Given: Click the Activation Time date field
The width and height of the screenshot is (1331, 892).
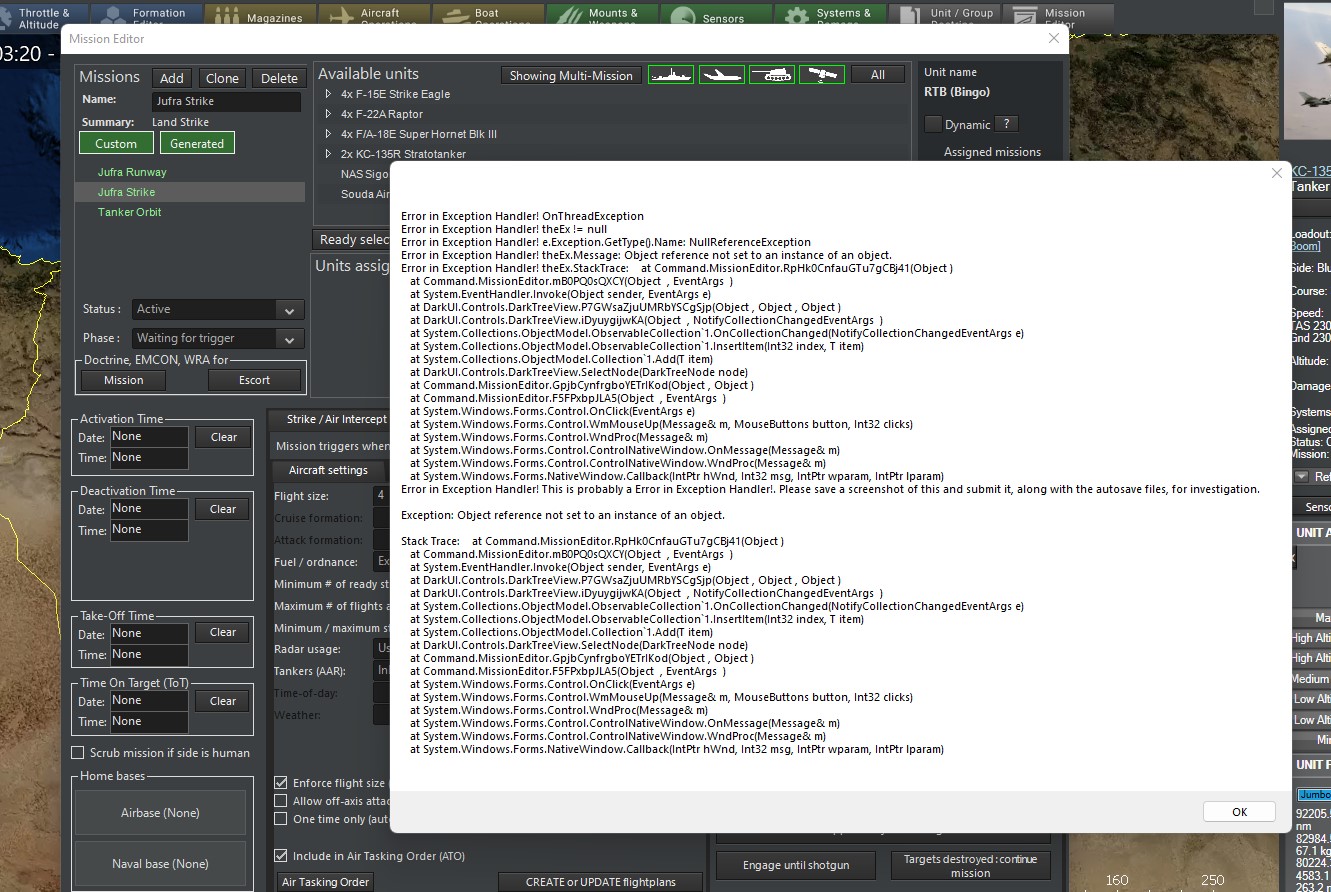Looking at the screenshot, I should [x=148, y=436].
